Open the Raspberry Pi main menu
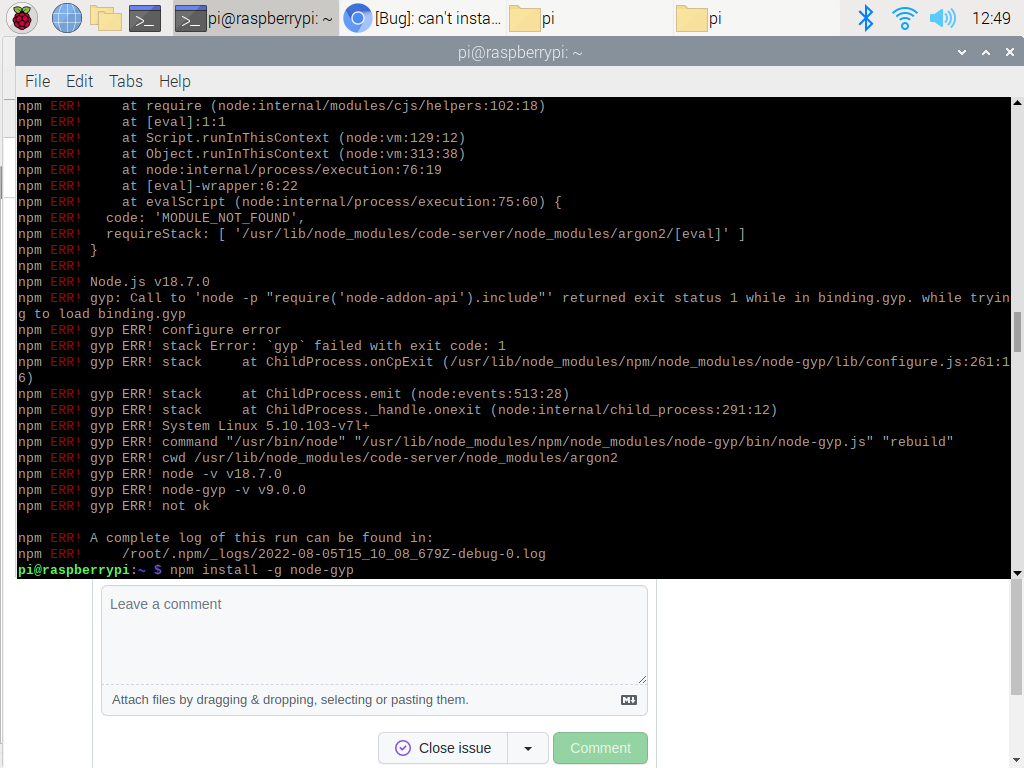Image resolution: width=1024 pixels, height=768 pixels. point(22,18)
